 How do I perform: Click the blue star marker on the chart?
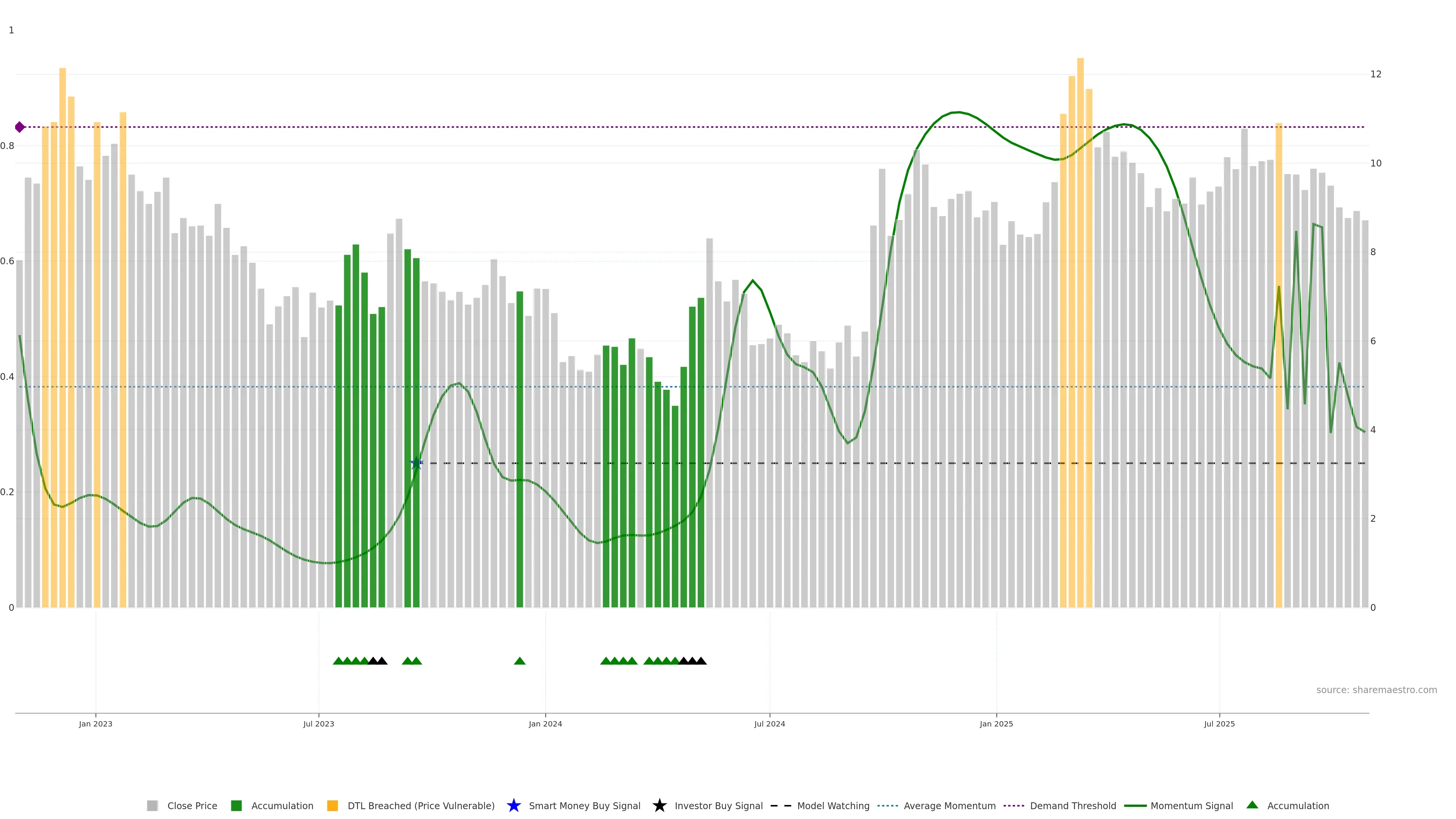click(416, 463)
